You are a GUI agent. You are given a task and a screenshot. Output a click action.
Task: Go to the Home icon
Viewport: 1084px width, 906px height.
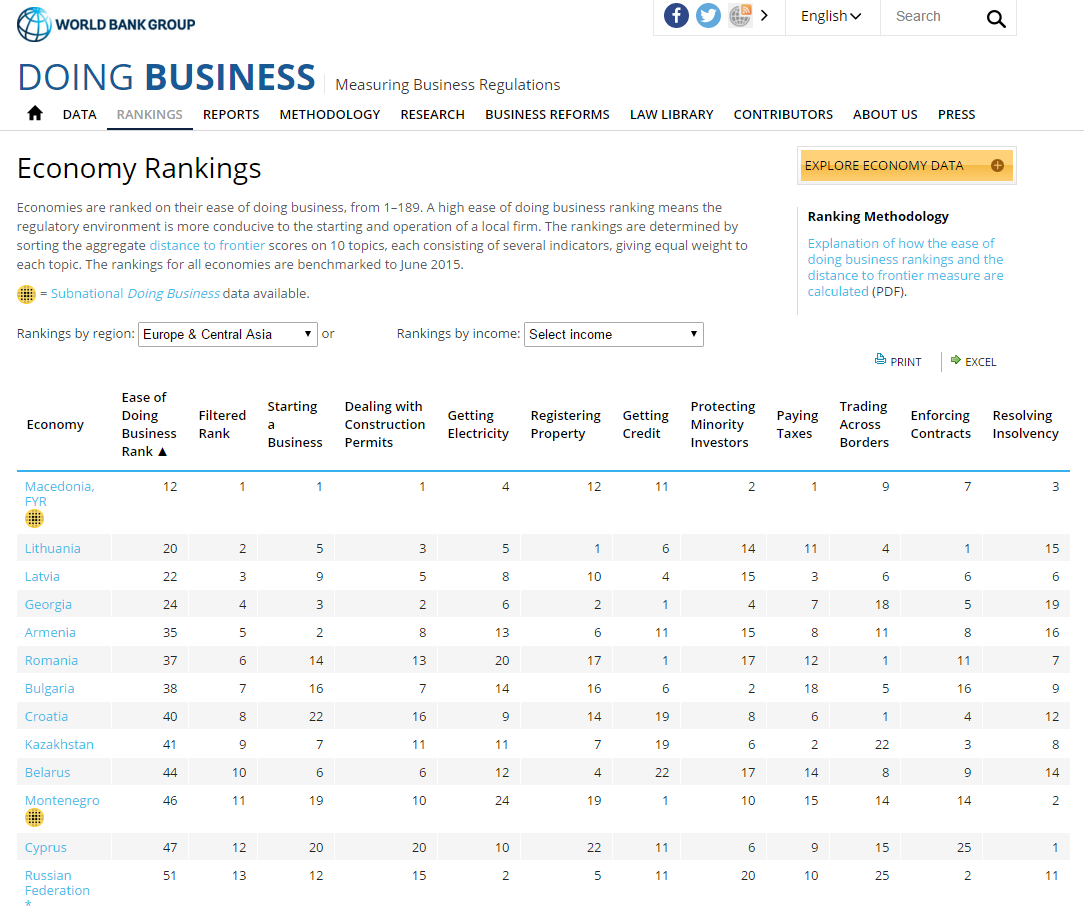(35, 114)
